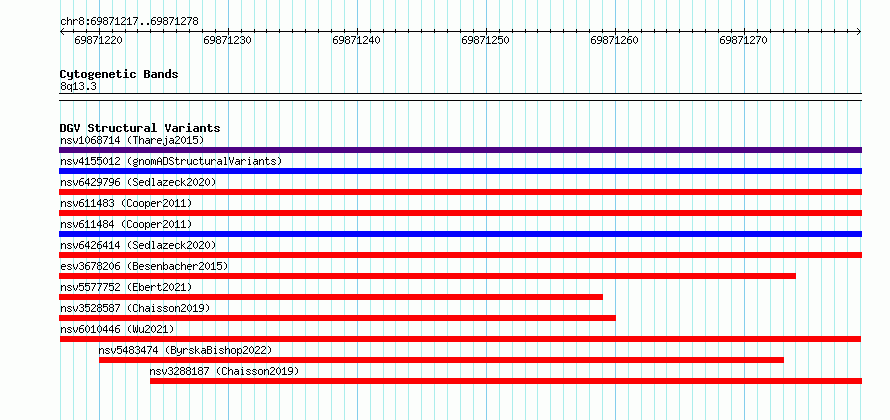The image size is (890, 420).
Task: Click the right arrowhead of the ruler
Action: coord(859,31)
